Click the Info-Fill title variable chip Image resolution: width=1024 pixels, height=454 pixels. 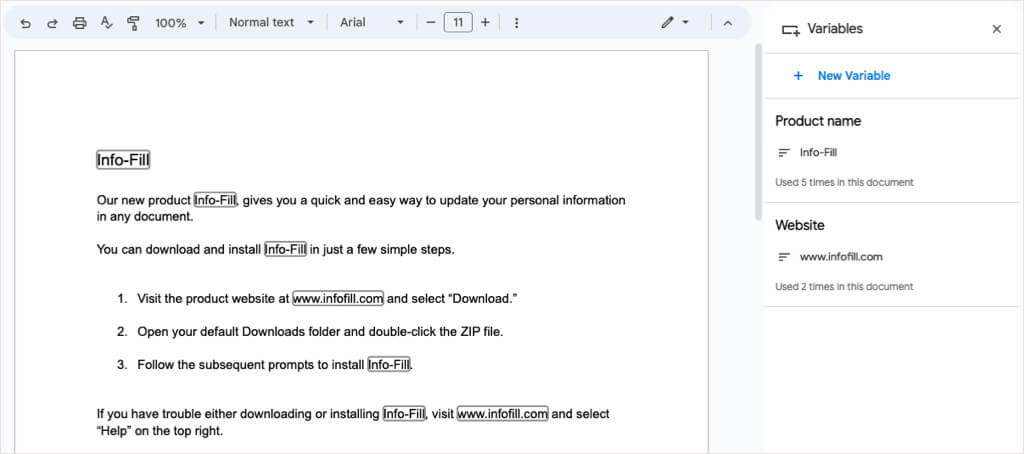click(123, 160)
